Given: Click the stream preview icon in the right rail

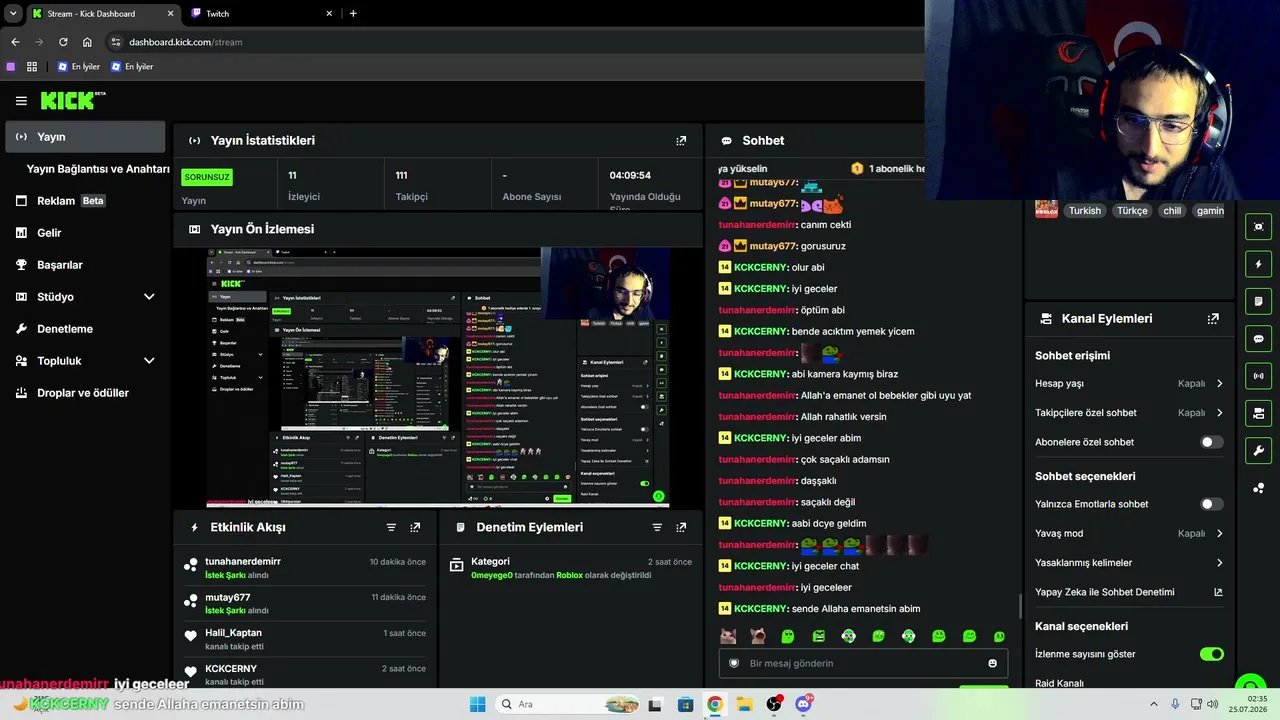Looking at the screenshot, I should tap(1258, 227).
